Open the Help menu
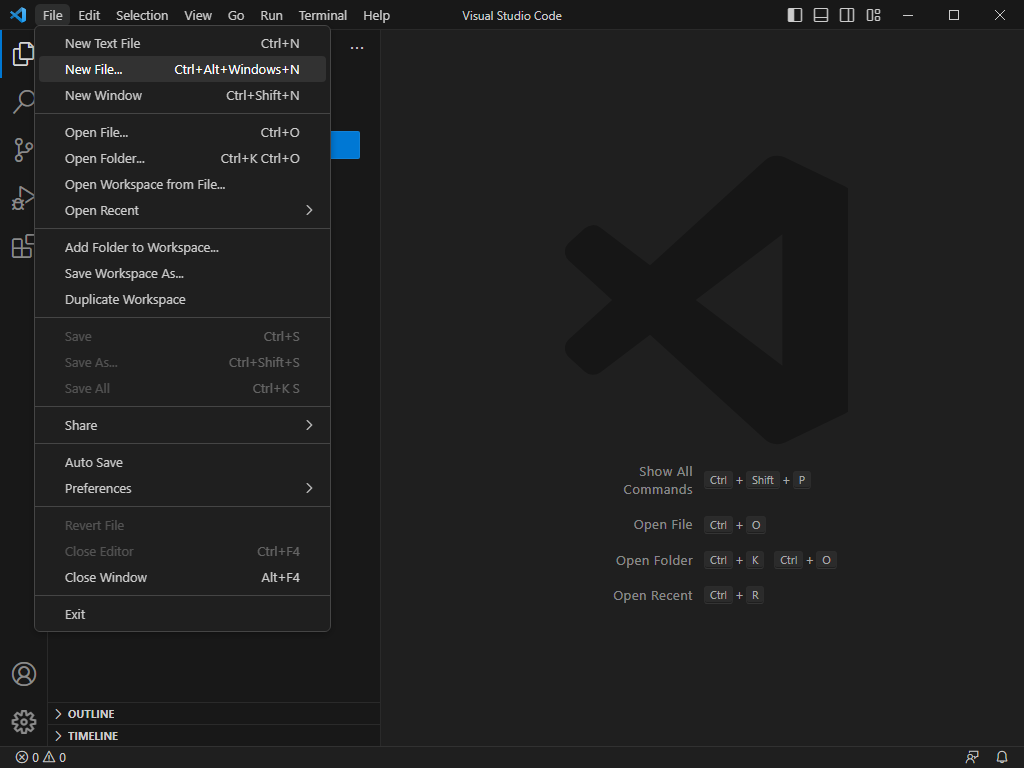 tap(376, 15)
